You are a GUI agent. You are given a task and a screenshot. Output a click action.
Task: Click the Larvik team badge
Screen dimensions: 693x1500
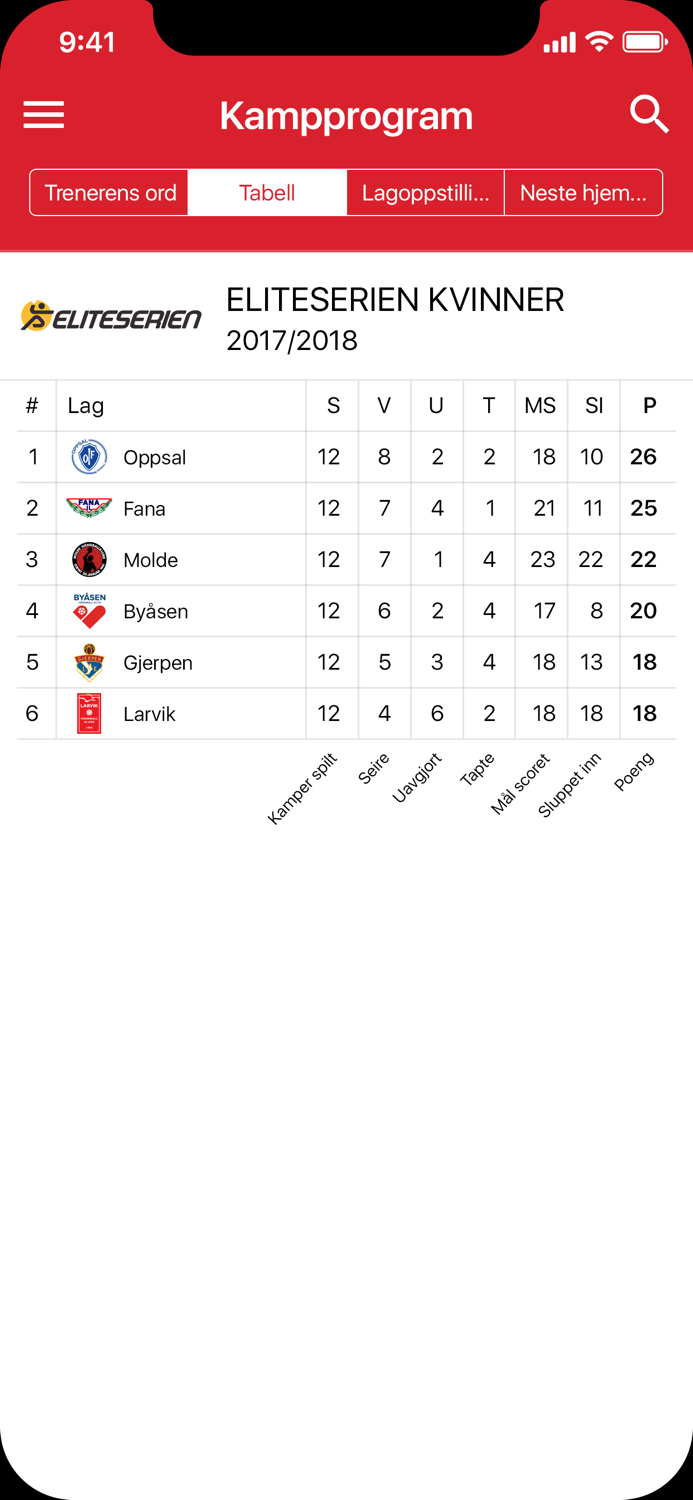(88, 713)
